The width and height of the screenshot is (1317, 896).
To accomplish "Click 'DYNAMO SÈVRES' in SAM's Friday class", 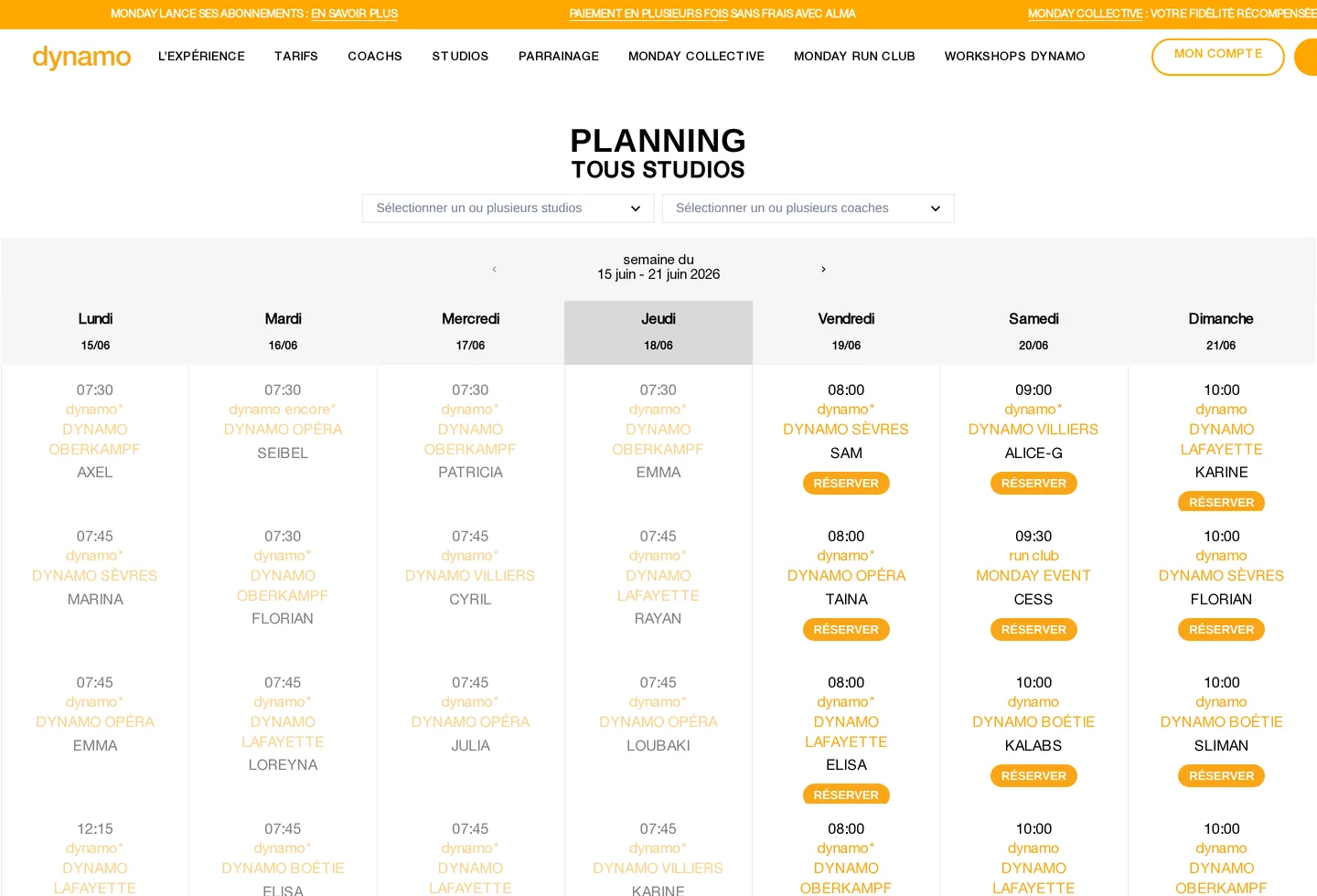I will pos(846,430).
